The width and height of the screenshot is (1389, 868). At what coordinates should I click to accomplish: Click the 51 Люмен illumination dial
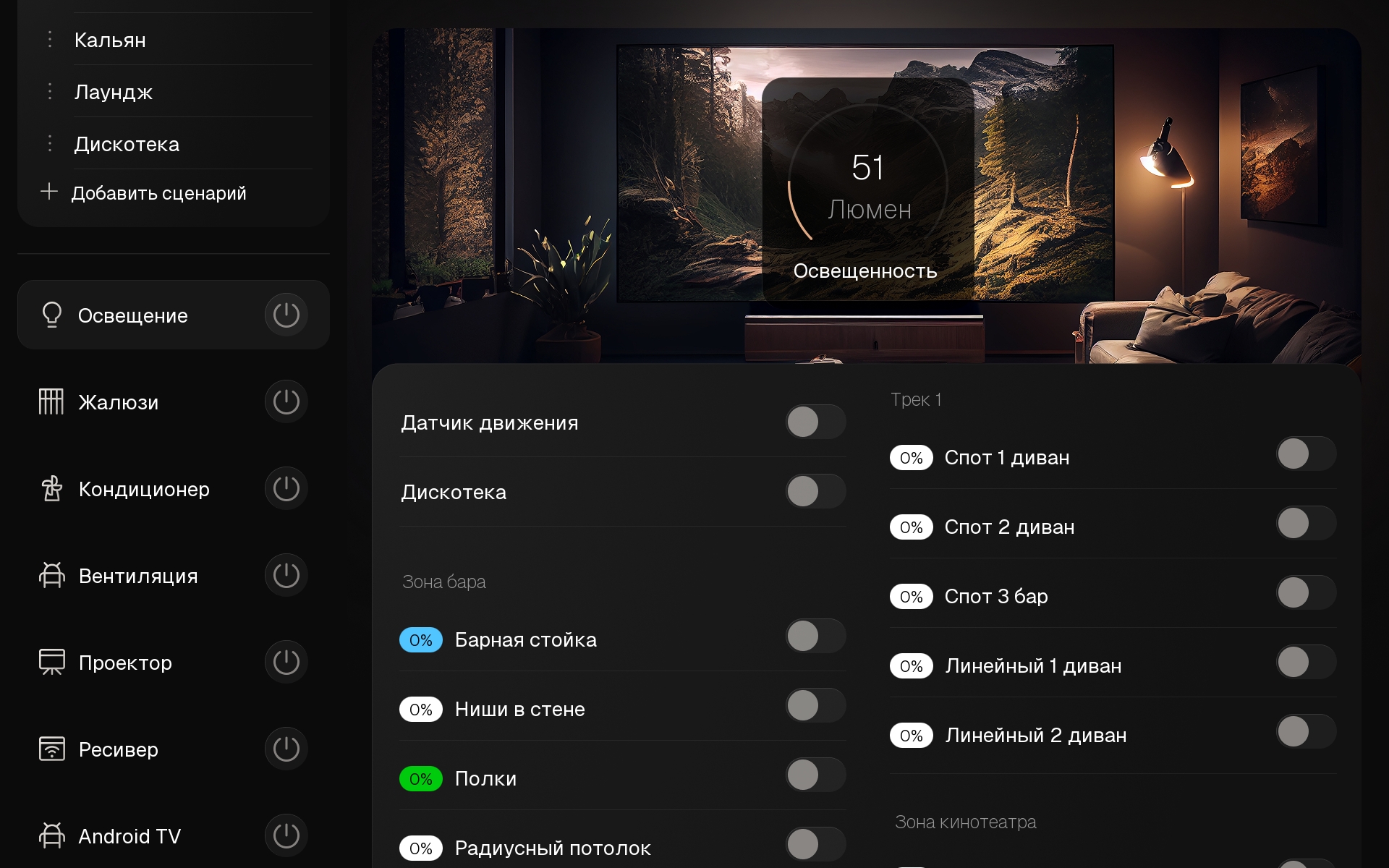(x=867, y=184)
